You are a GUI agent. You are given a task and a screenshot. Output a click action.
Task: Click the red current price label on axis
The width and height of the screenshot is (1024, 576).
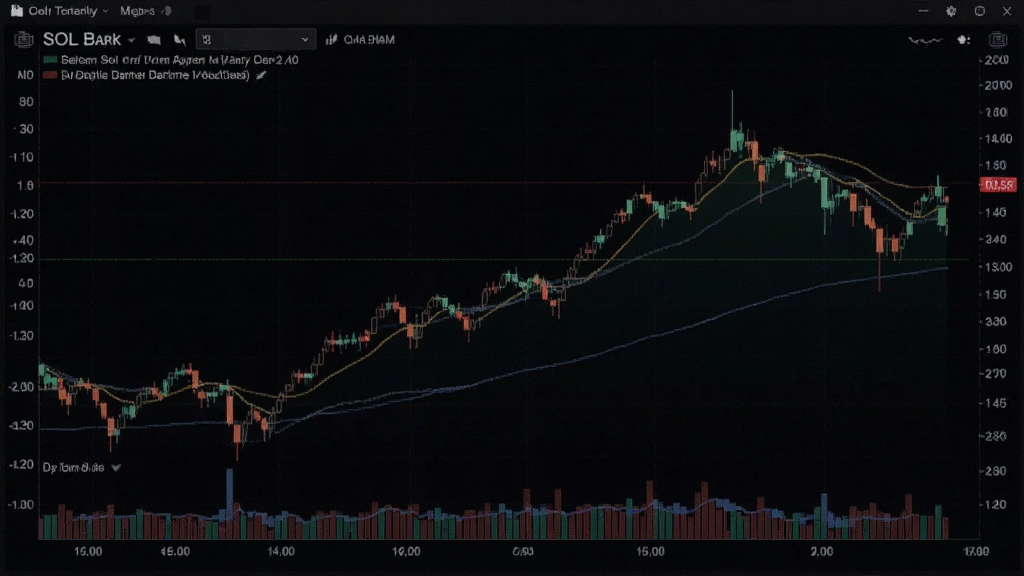click(998, 185)
